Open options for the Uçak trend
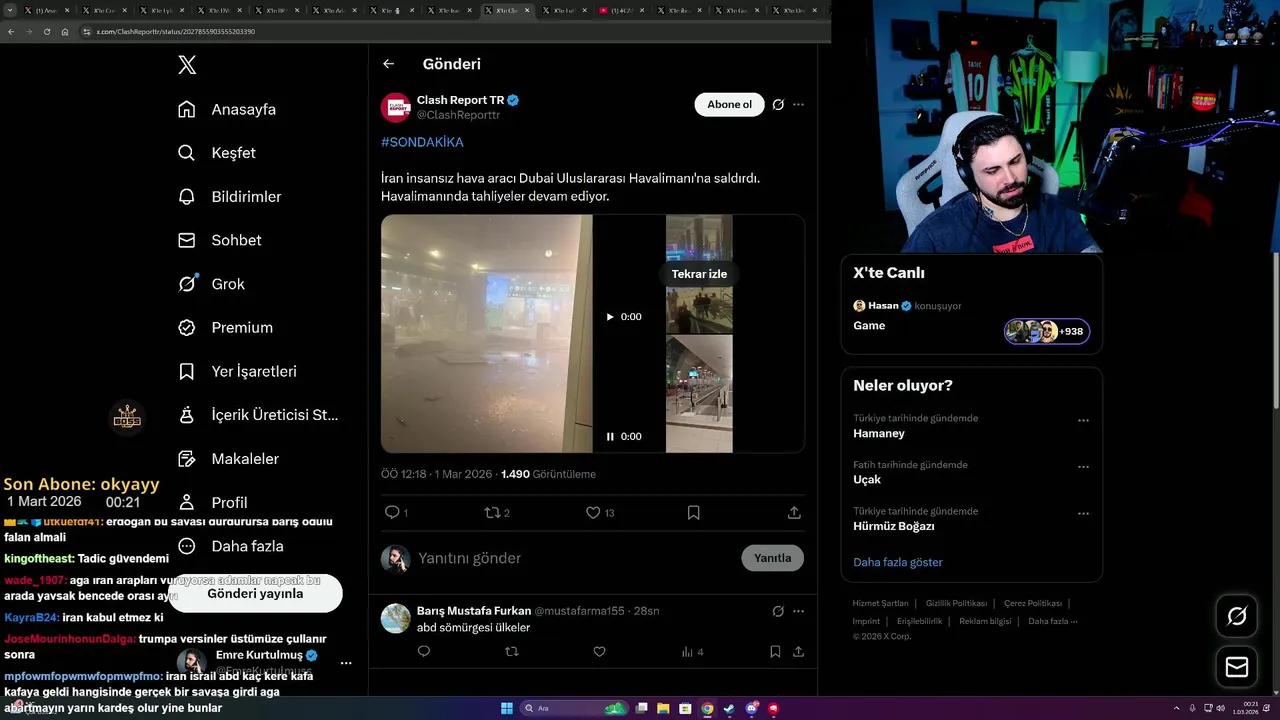The image size is (1280, 720). [x=1083, y=467]
